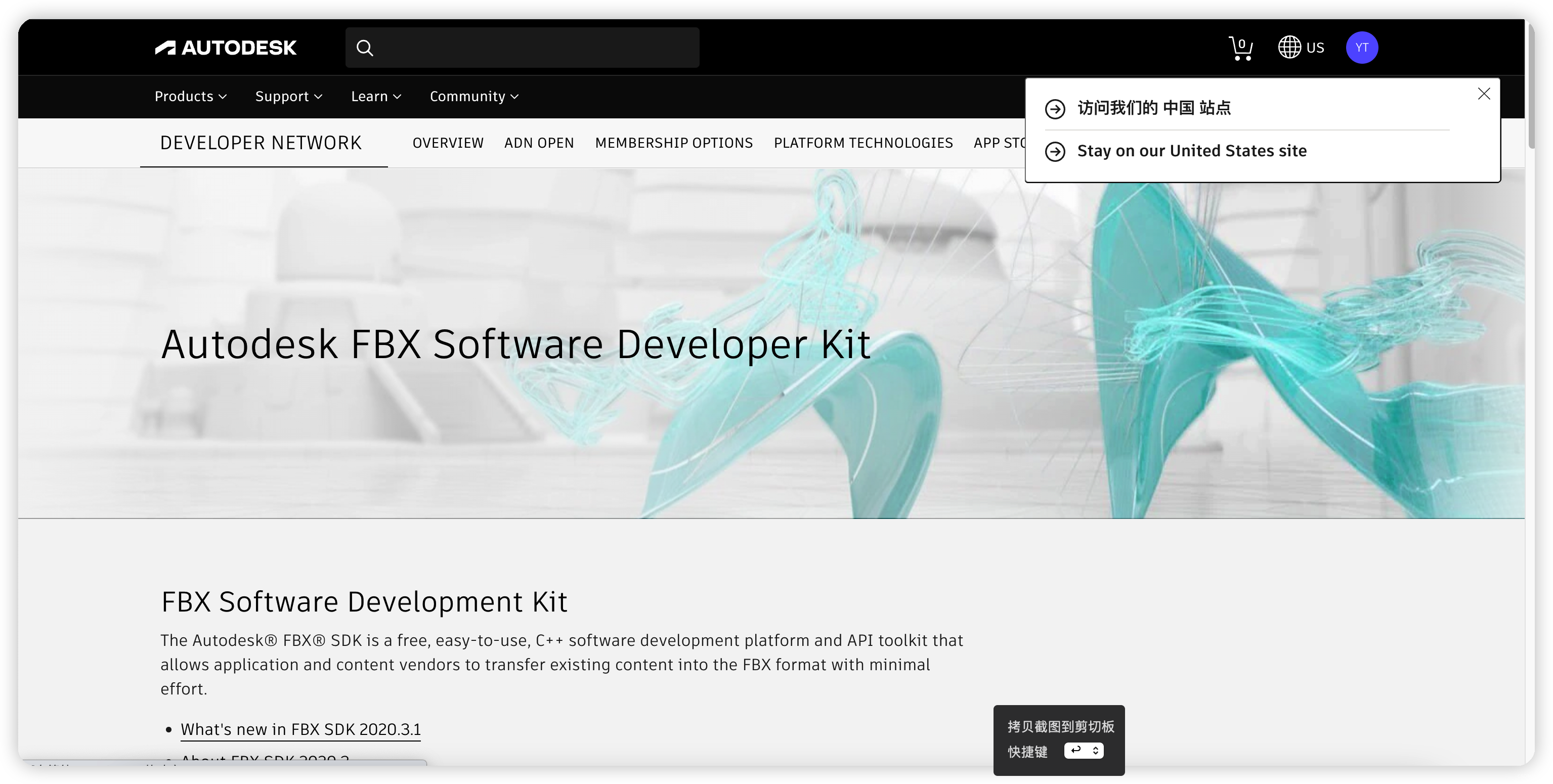Click arrow icon beside China site option
The width and height of the screenshot is (1553, 784).
(x=1055, y=108)
